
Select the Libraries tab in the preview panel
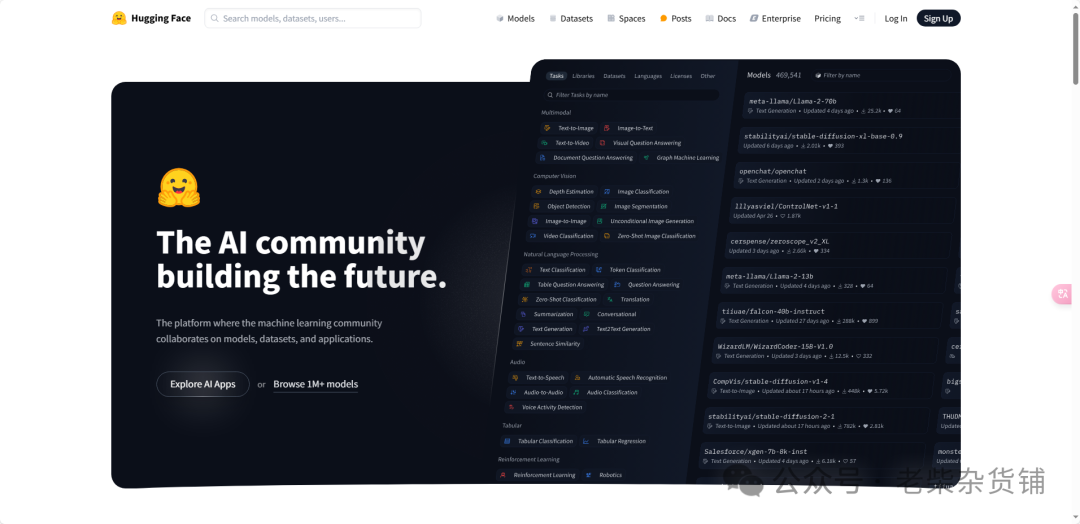583,76
